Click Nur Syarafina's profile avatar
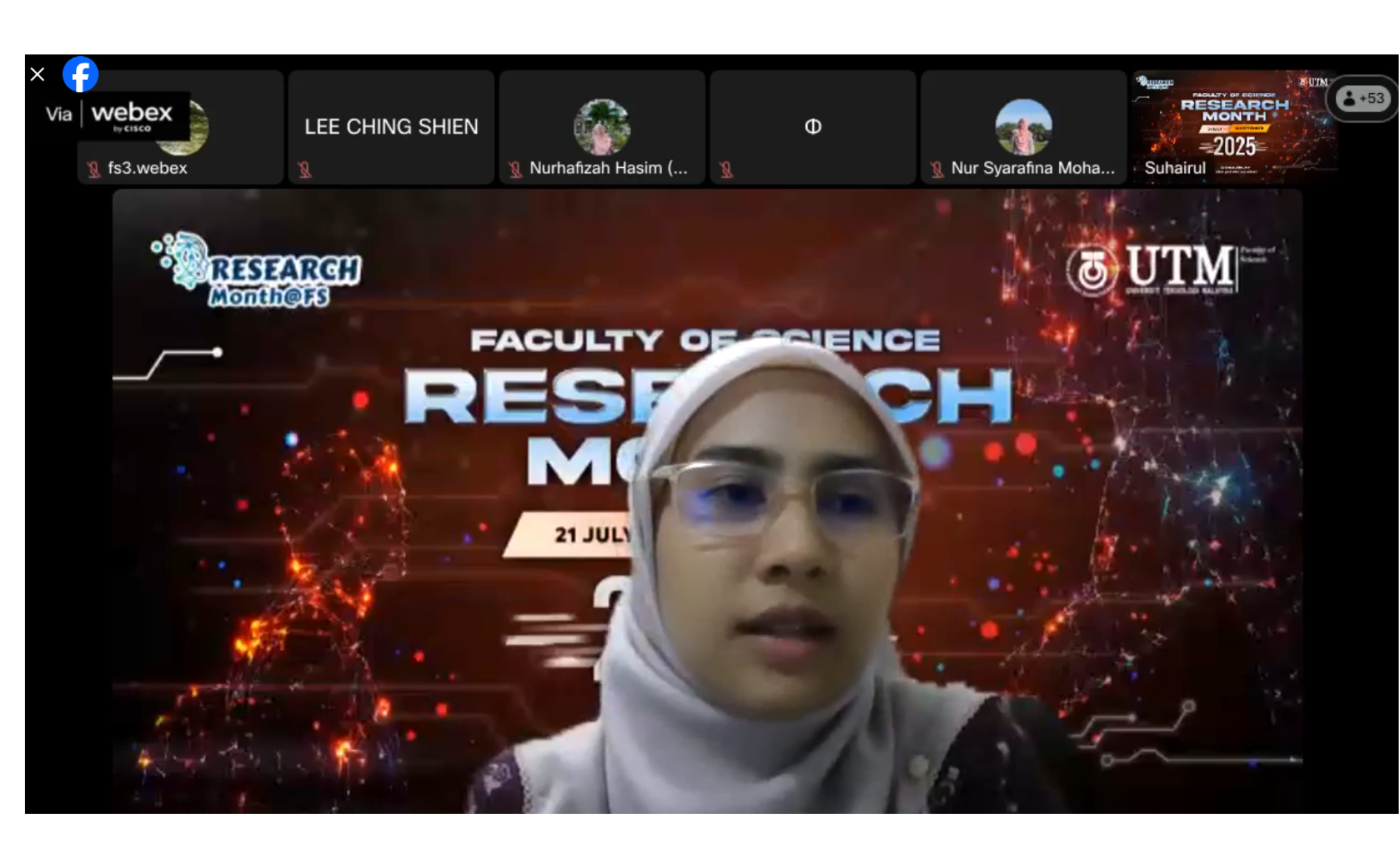The image size is (1399, 868). (1023, 127)
